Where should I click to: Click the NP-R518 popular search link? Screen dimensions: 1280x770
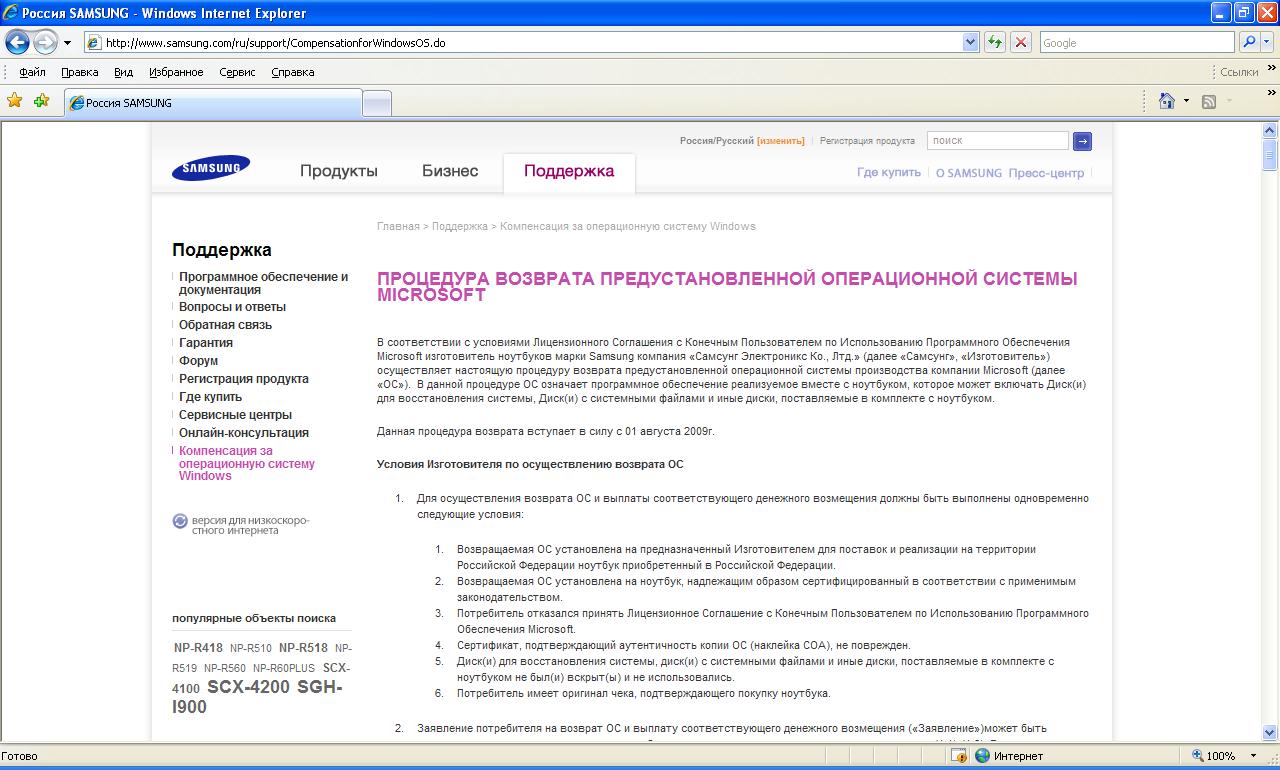[x=303, y=648]
